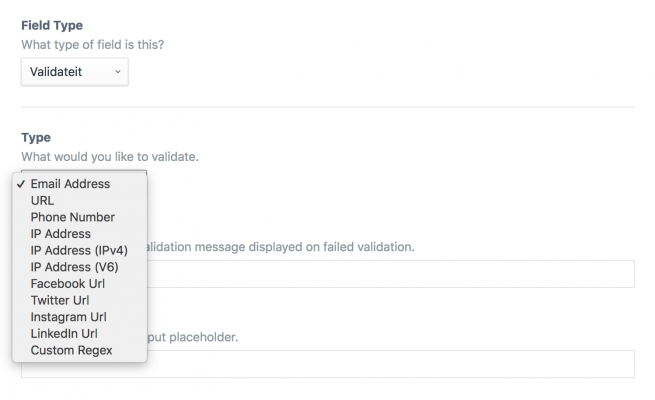Click the 'What would you like to validate' text

(x=110, y=157)
